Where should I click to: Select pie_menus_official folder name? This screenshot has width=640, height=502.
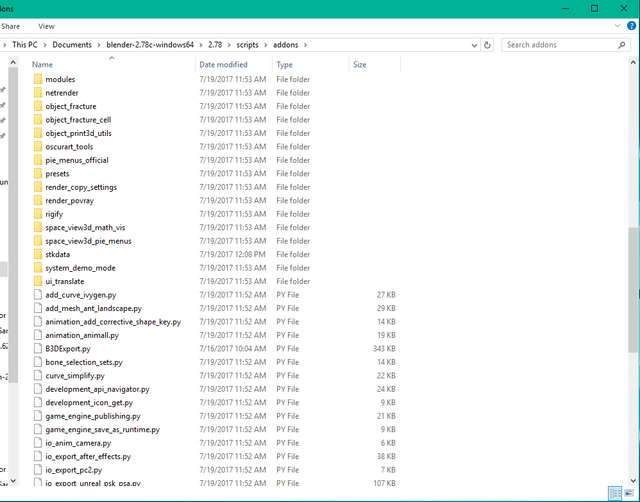tap(77, 160)
